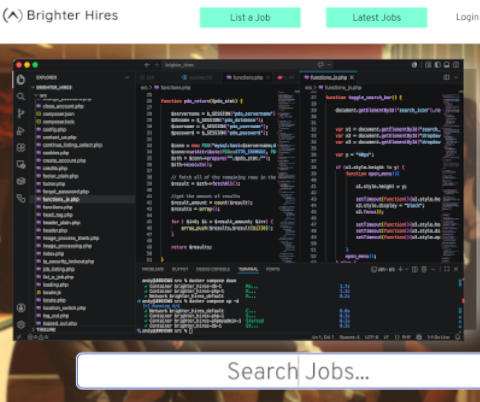
Task: Open the Extensions view icon
Action: point(21,147)
